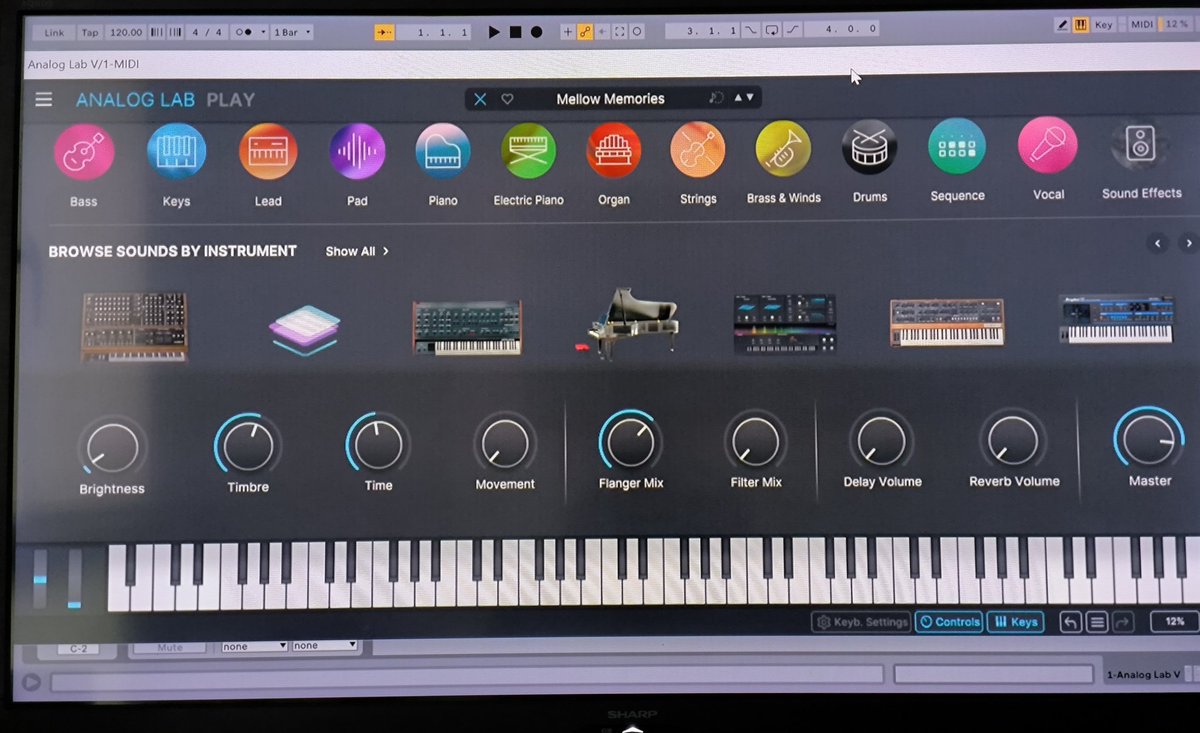Toggle Ableton follow playback arrow button
Image resolution: width=1200 pixels, height=733 pixels.
(384, 33)
